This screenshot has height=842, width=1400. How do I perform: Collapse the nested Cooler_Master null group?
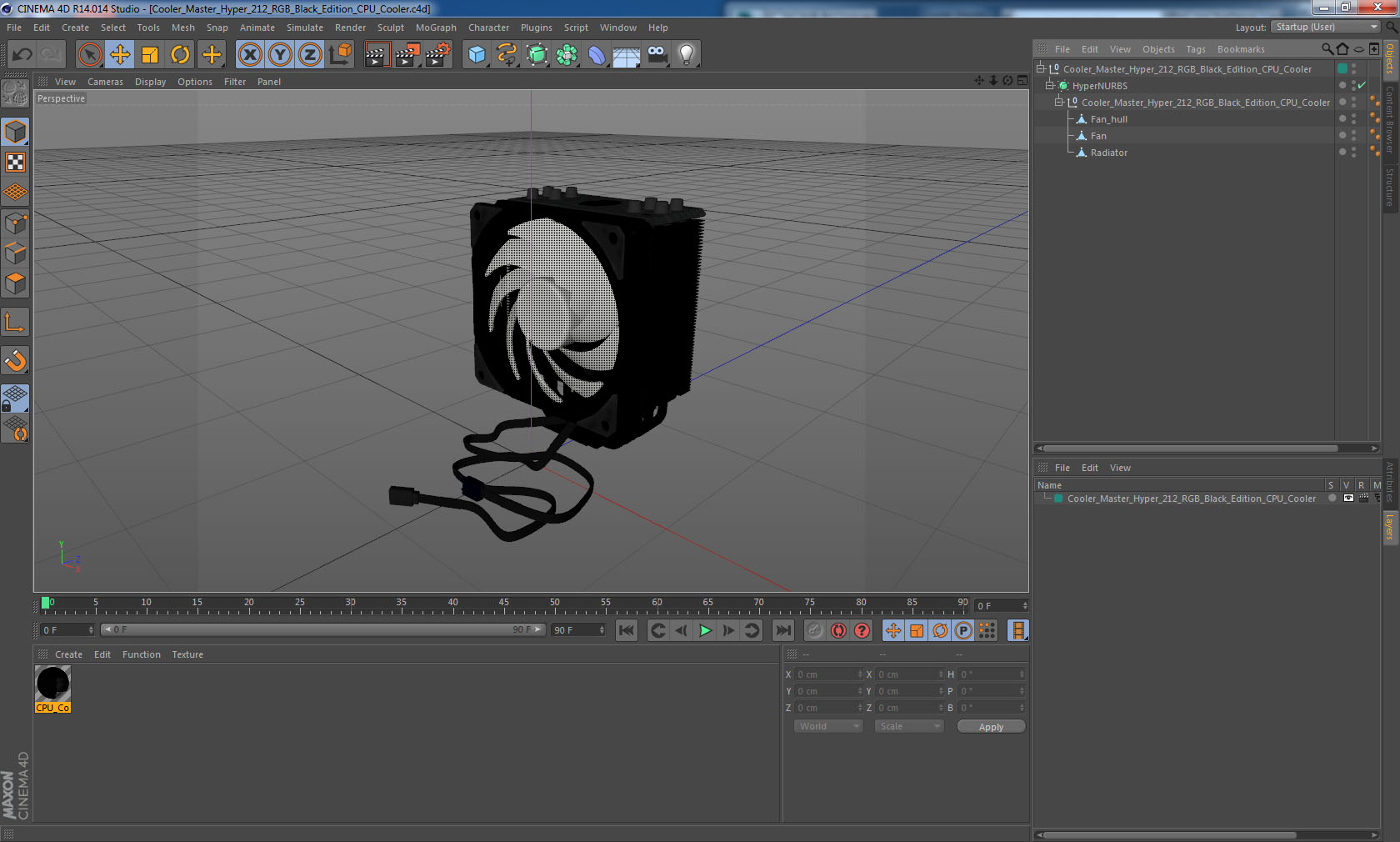pos(1059,103)
